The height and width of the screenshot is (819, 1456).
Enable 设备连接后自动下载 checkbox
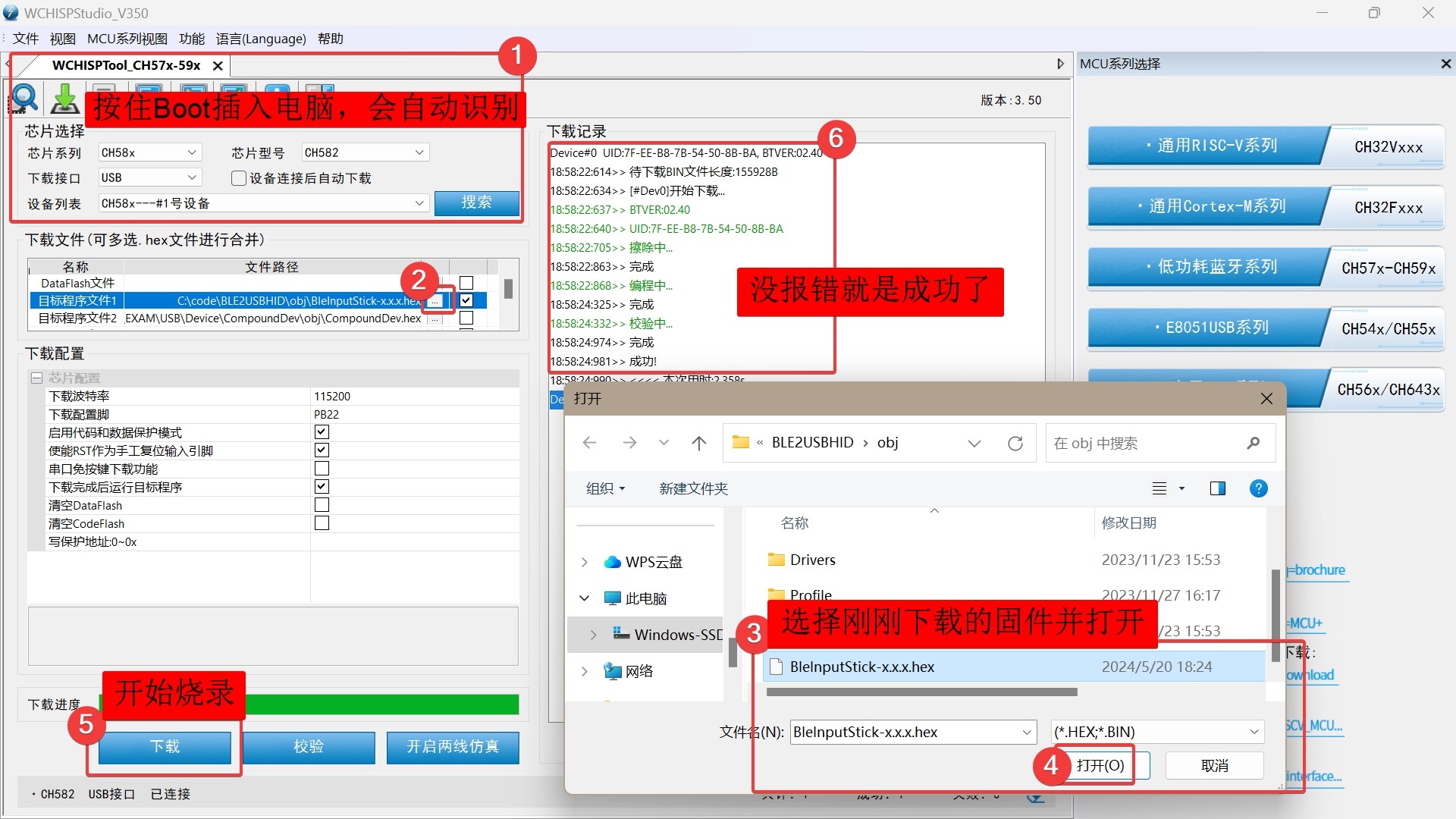point(239,178)
